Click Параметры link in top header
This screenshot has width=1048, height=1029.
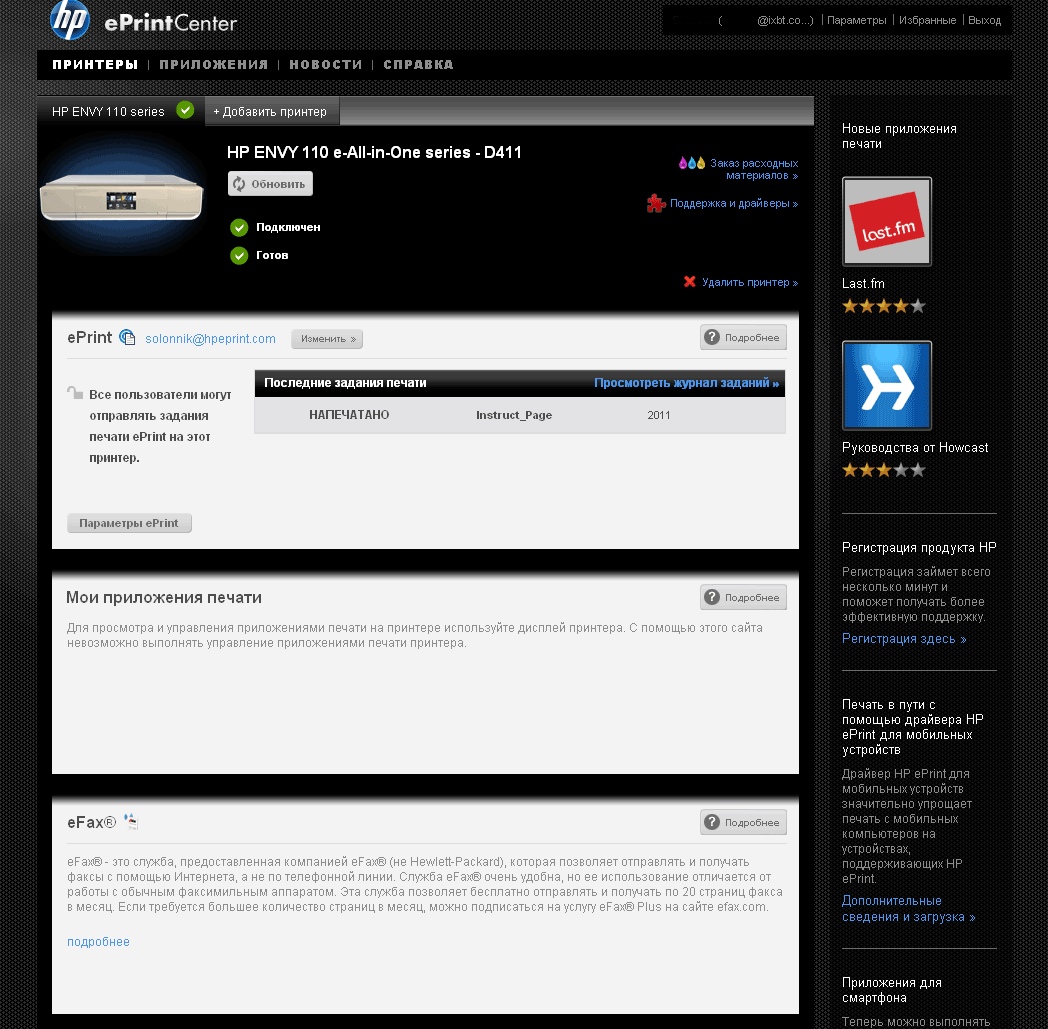(857, 20)
